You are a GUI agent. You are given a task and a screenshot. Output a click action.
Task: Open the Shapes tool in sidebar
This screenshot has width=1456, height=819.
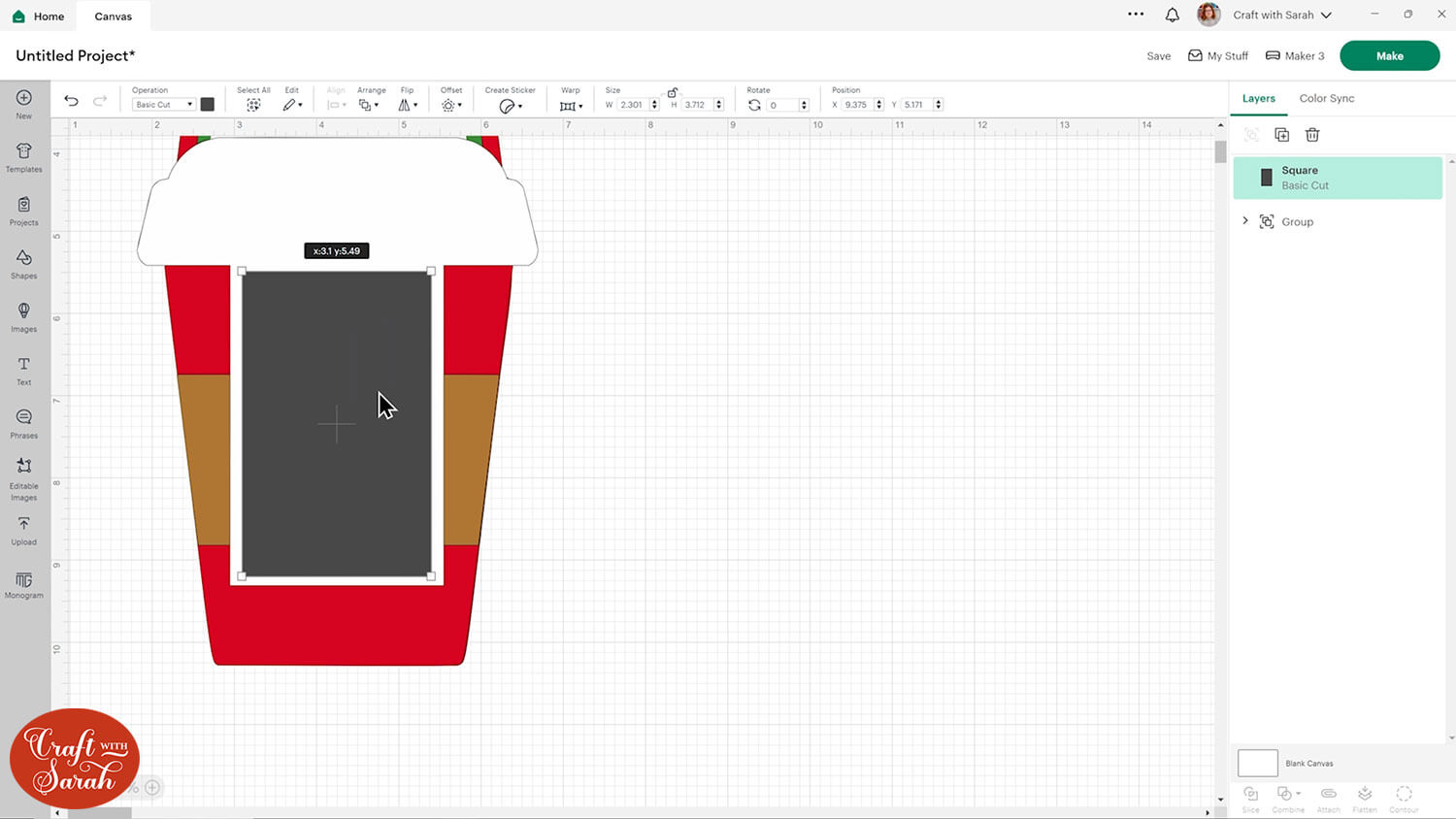(x=24, y=263)
